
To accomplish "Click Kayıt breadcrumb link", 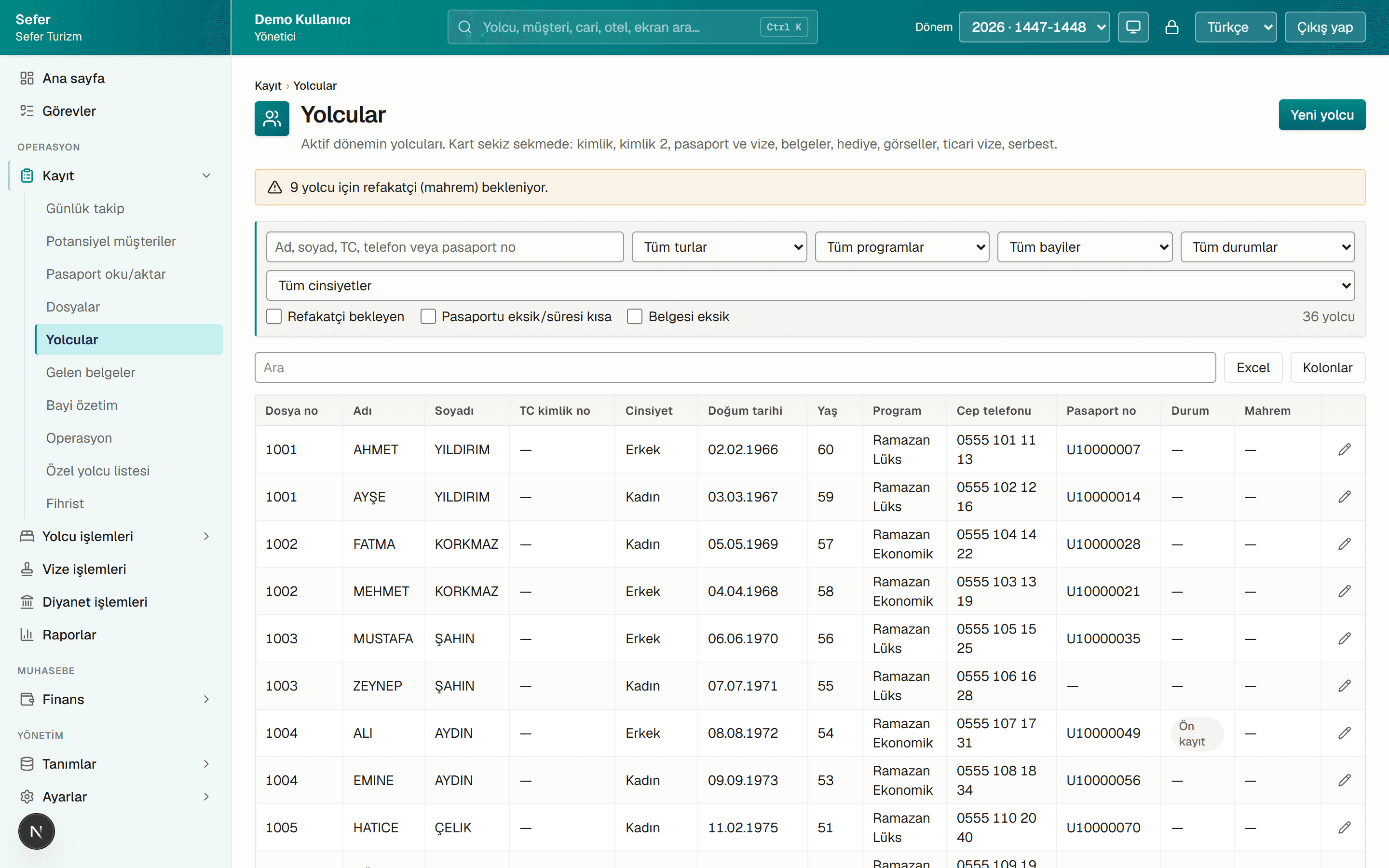I will (x=268, y=85).
